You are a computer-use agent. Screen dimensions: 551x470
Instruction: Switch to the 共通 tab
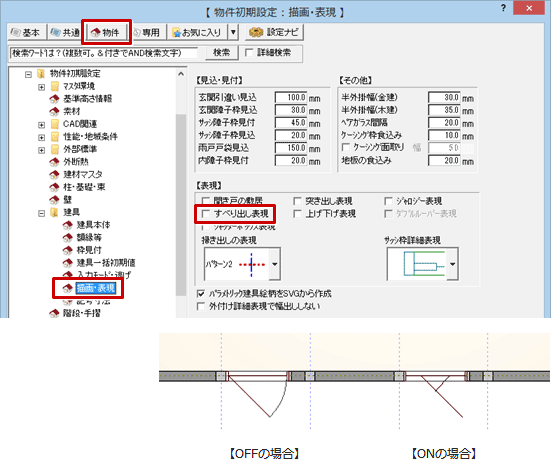(65, 32)
